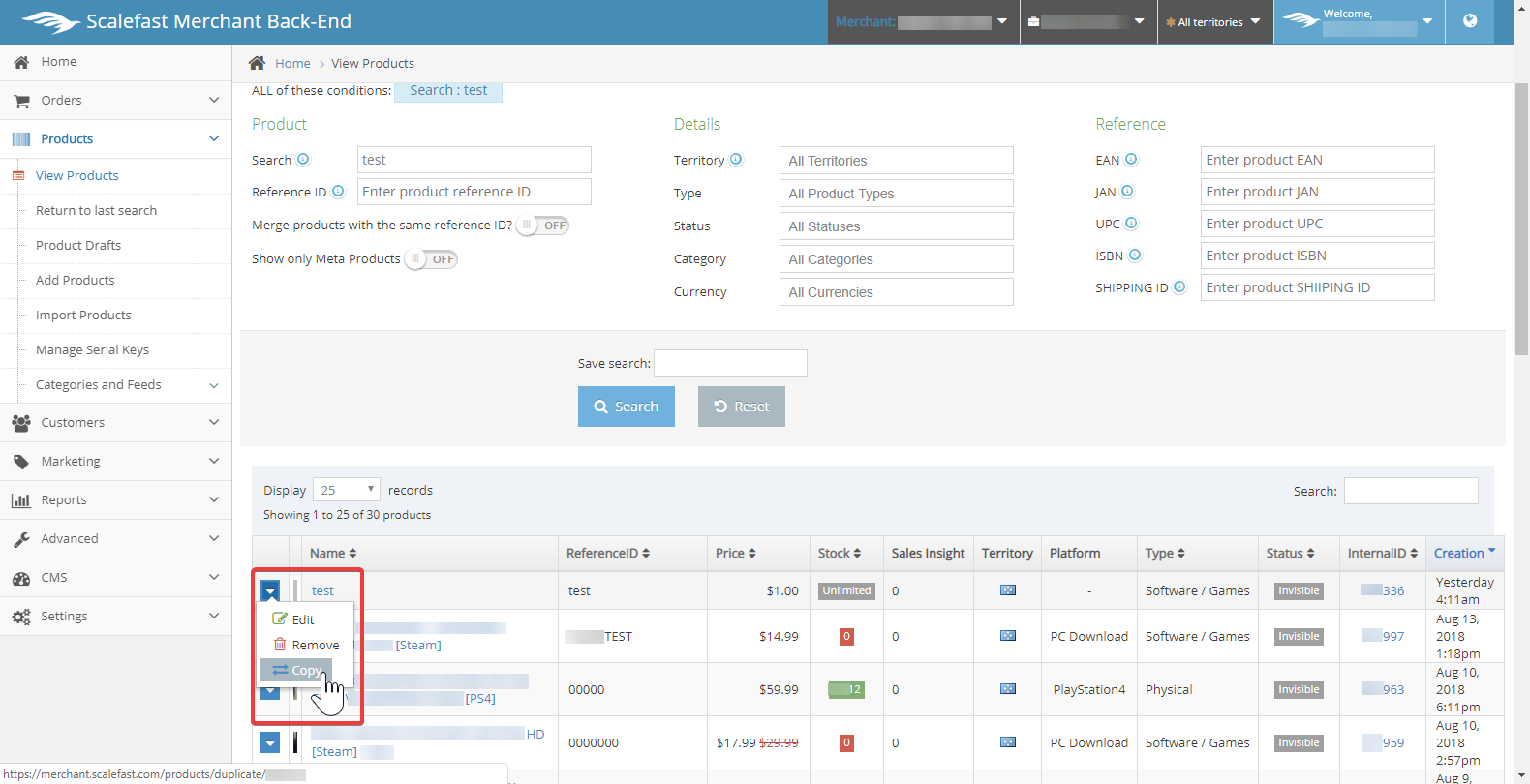Click territory flag icon in test row
Image resolution: width=1530 pixels, height=784 pixels.
[1007, 590]
